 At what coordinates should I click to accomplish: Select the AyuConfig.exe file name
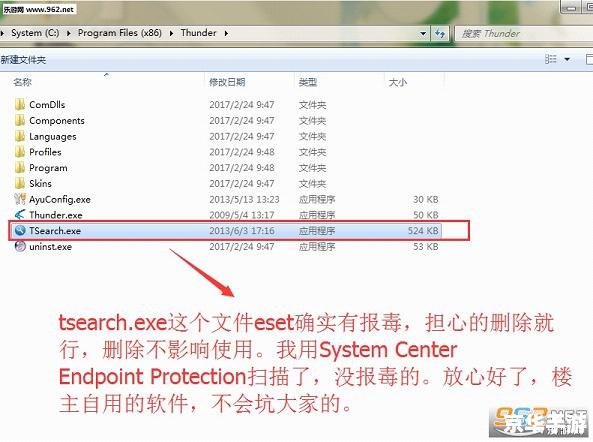pos(60,199)
